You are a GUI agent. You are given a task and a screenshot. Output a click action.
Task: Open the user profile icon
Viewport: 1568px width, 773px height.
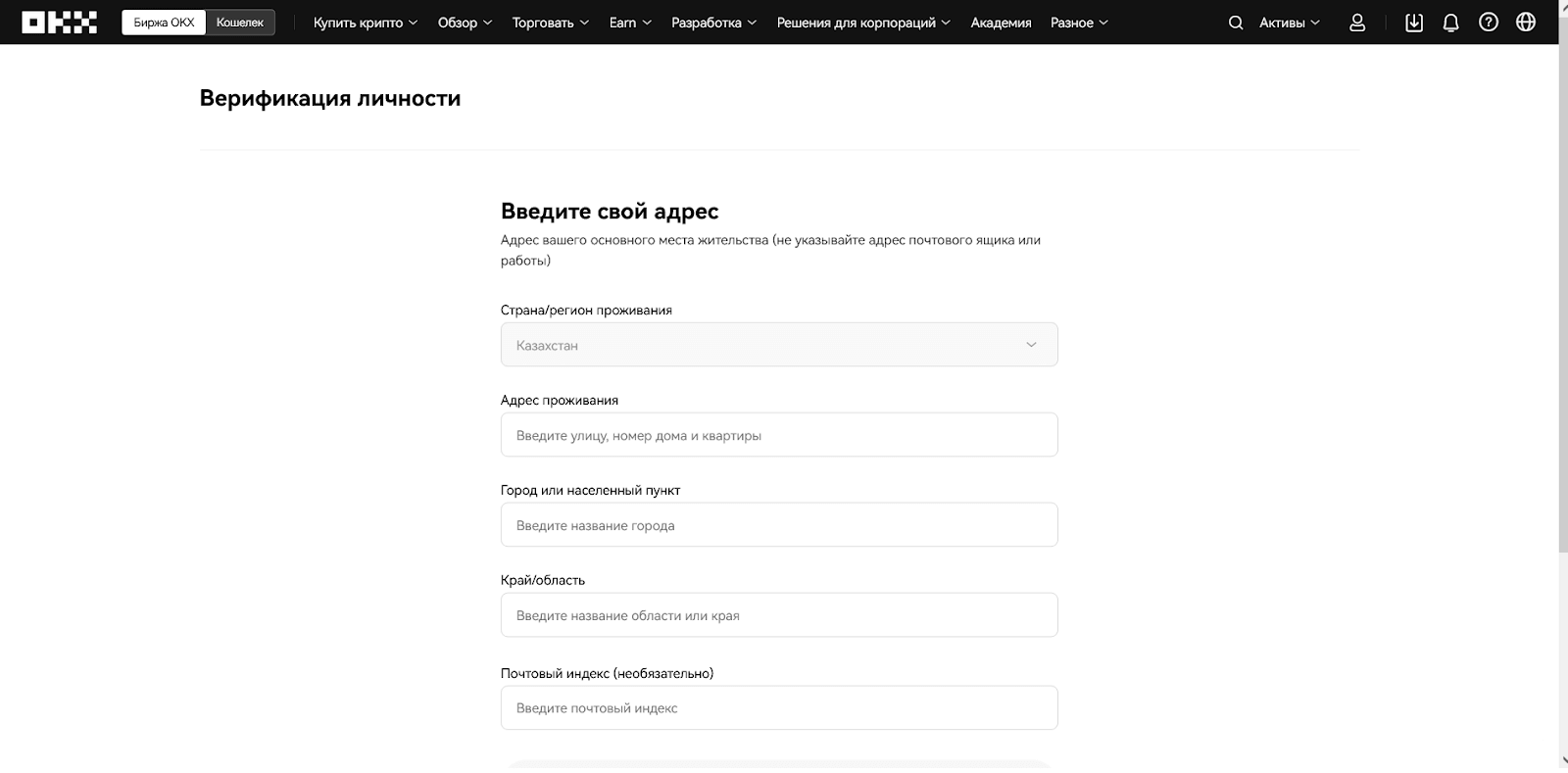click(x=1357, y=23)
